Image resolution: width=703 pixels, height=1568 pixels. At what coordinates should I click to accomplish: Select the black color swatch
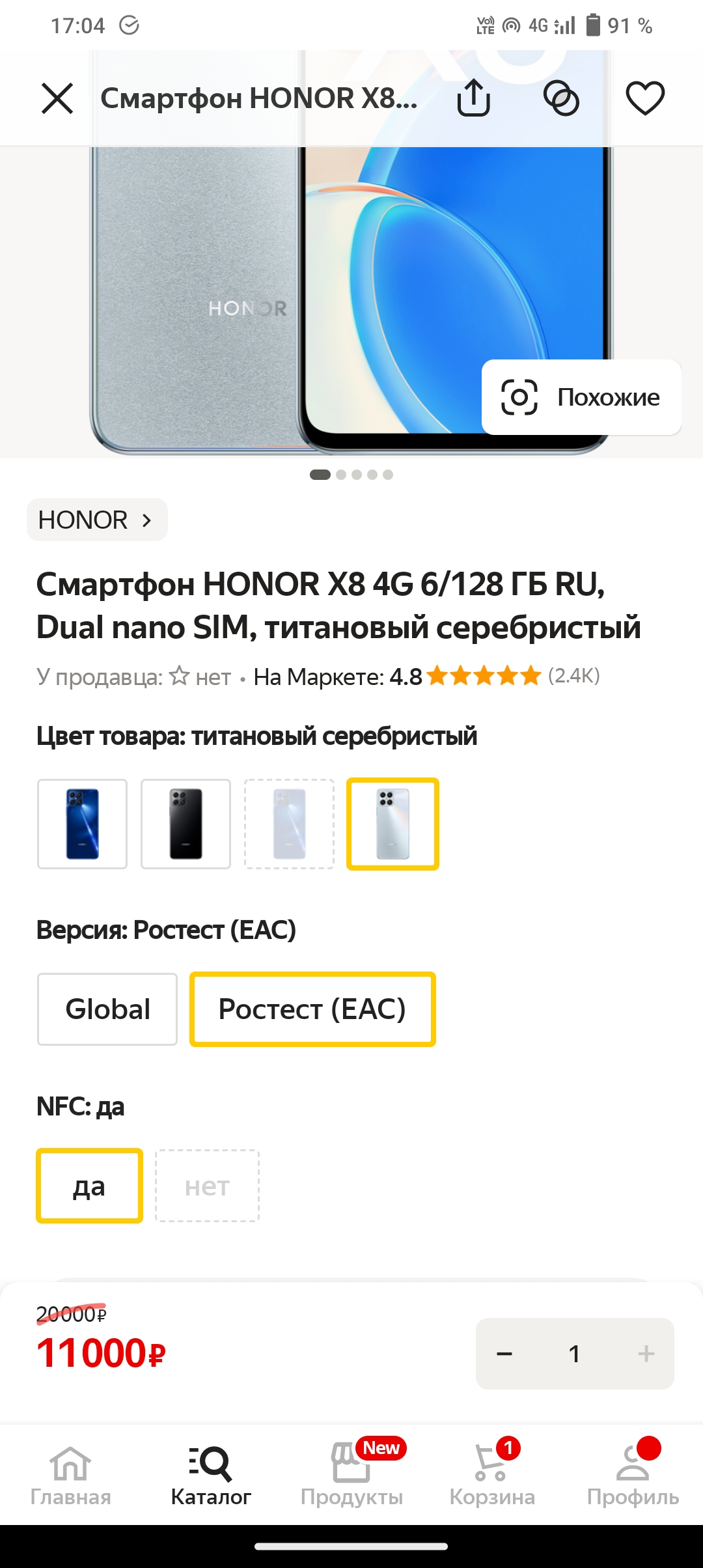click(x=186, y=824)
